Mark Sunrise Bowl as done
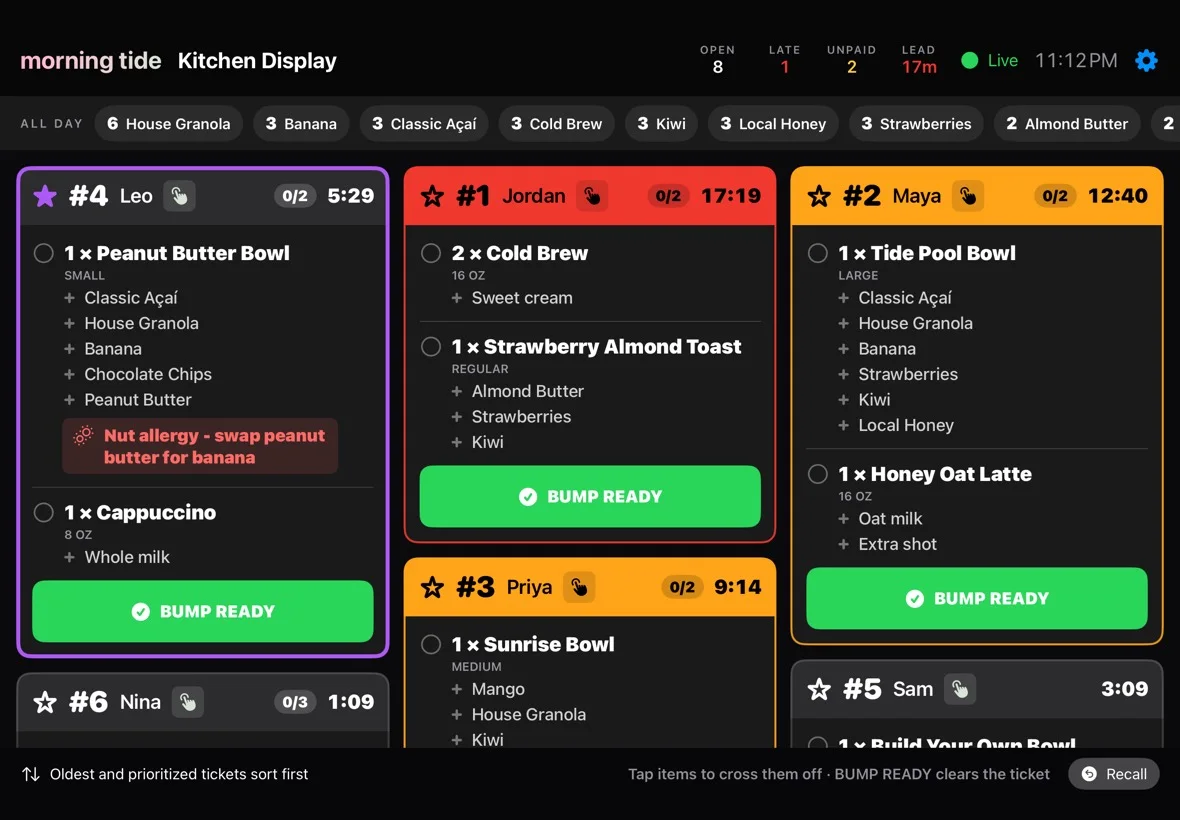The height and width of the screenshot is (820, 1180). click(x=431, y=644)
